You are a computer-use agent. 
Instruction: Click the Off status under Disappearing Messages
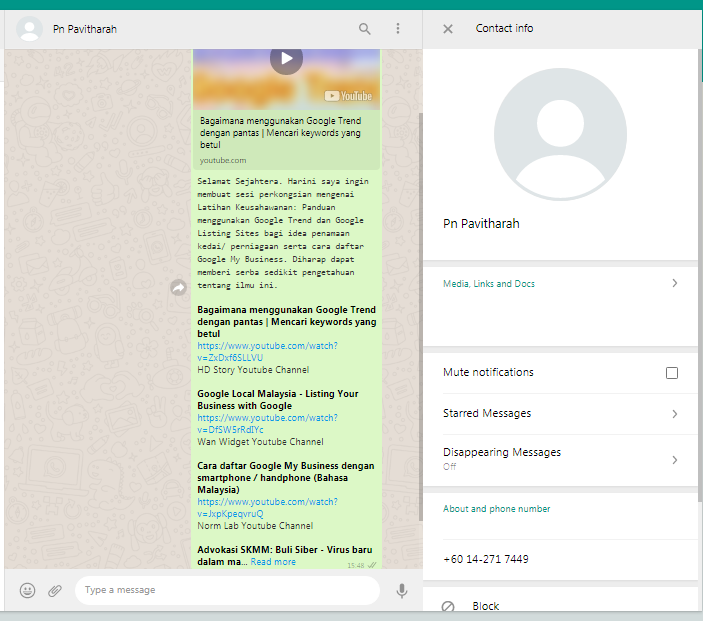pyautogui.click(x=449, y=467)
